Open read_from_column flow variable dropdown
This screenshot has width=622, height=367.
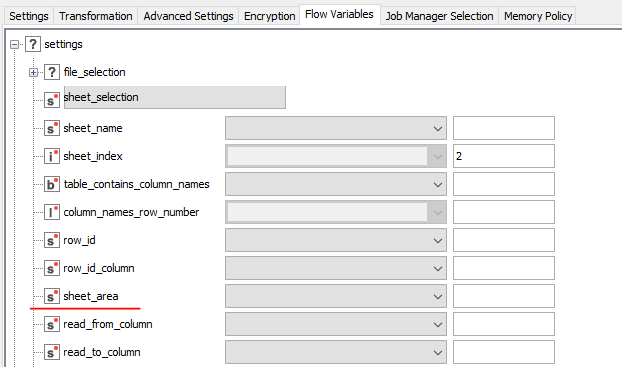[x=336, y=324]
